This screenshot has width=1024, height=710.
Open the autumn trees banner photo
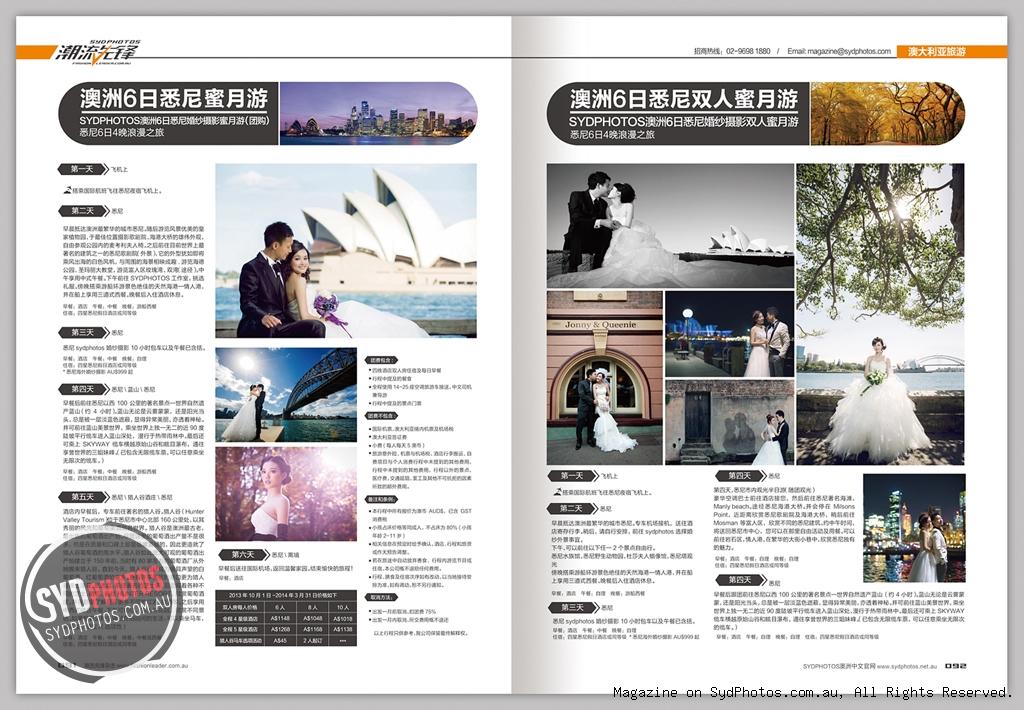point(887,113)
